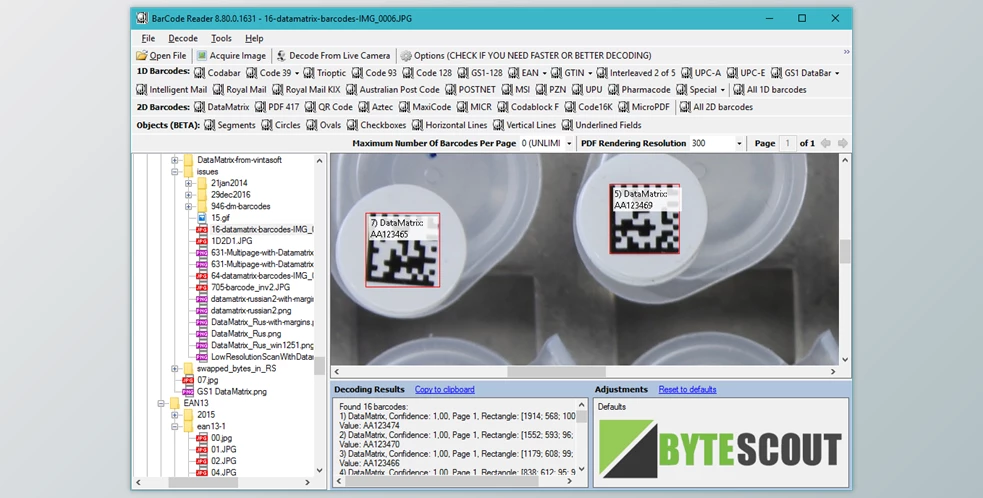Expand the swapped_bytes_in_RS folder

click(x=175, y=368)
